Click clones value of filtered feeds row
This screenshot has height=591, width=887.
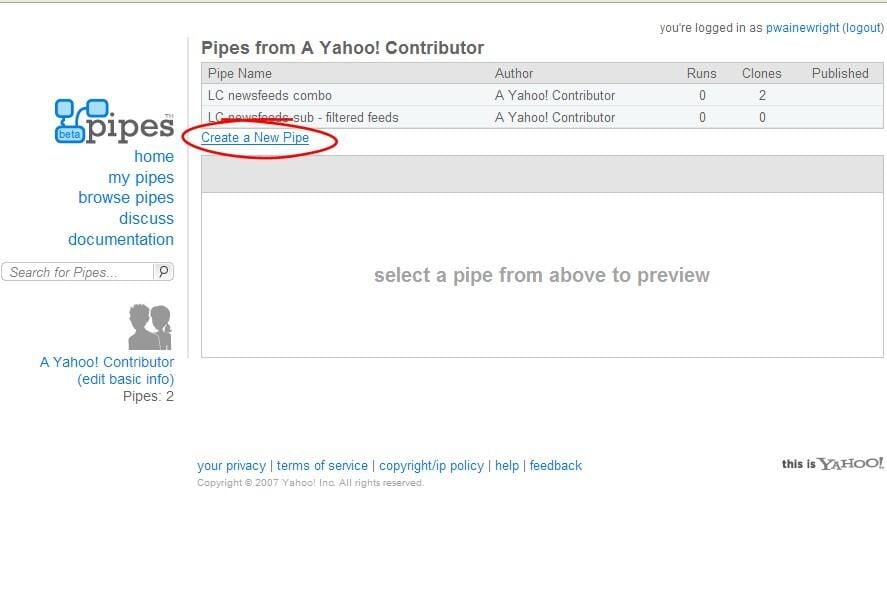pyautogui.click(x=762, y=118)
